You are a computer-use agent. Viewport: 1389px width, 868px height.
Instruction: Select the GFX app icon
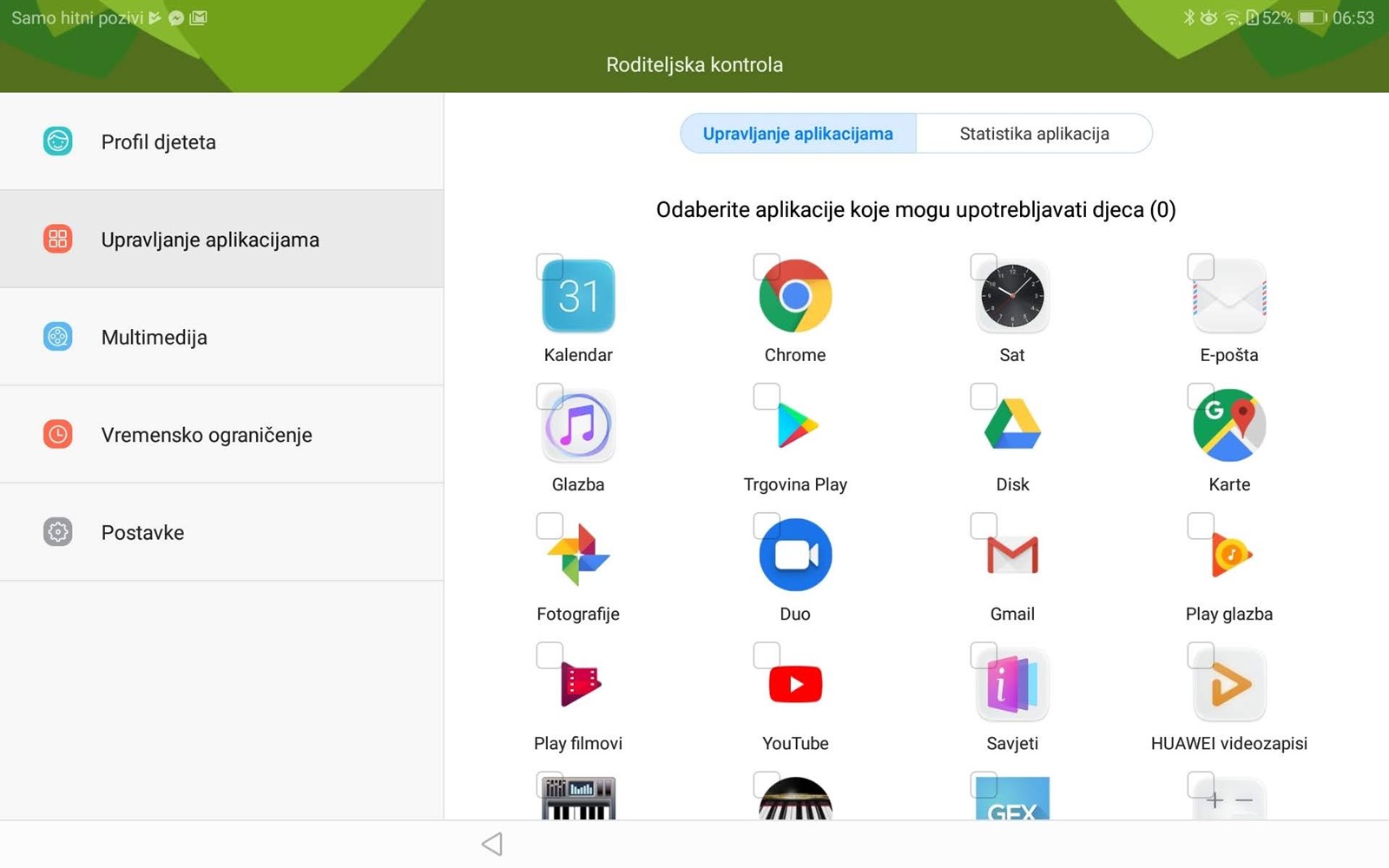click(x=1012, y=799)
